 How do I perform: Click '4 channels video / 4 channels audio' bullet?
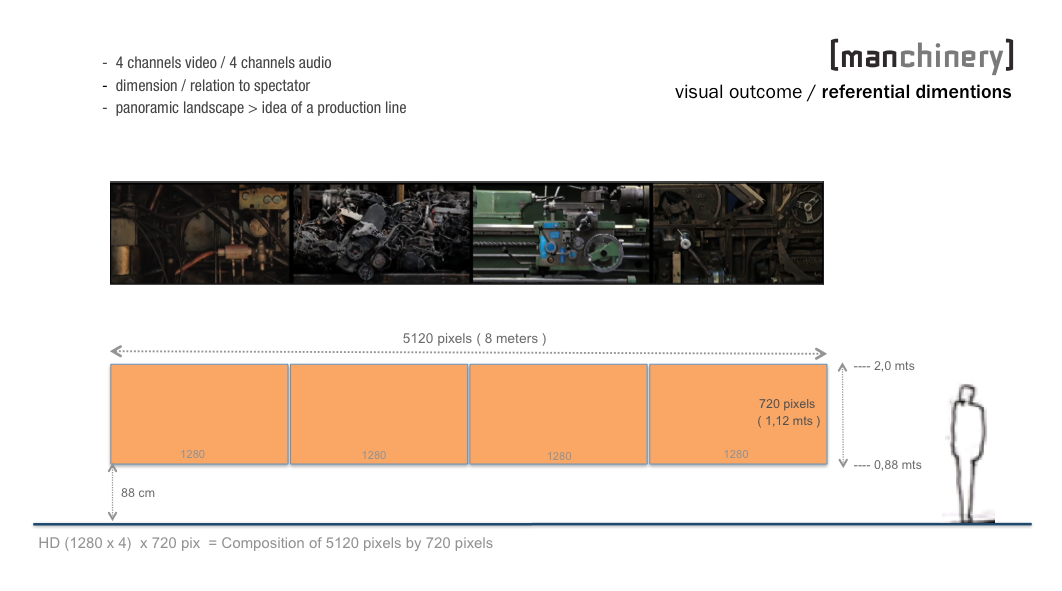224,63
